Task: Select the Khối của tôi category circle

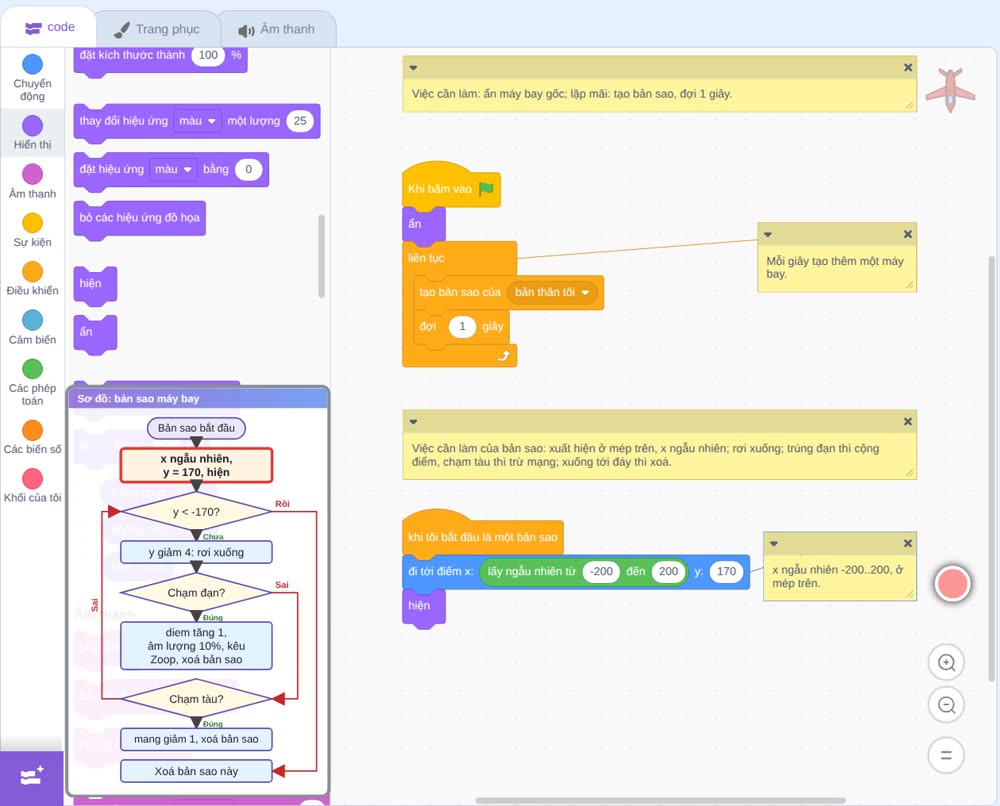Action: (33, 479)
